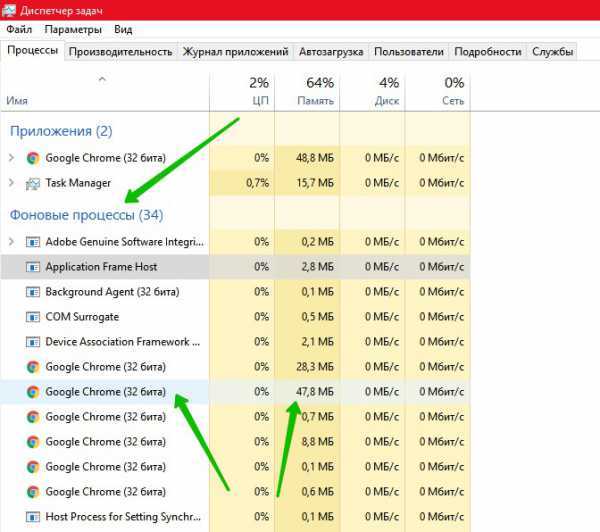Select the COM Surrogate process
The height and width of the screenshot is (532, 600).
[82, 317]
